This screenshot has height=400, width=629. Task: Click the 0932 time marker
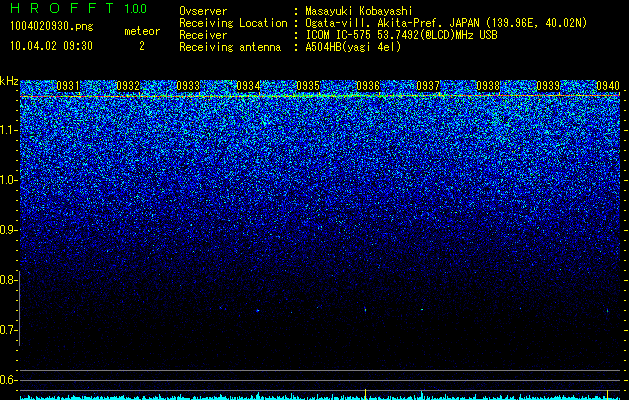128,86
